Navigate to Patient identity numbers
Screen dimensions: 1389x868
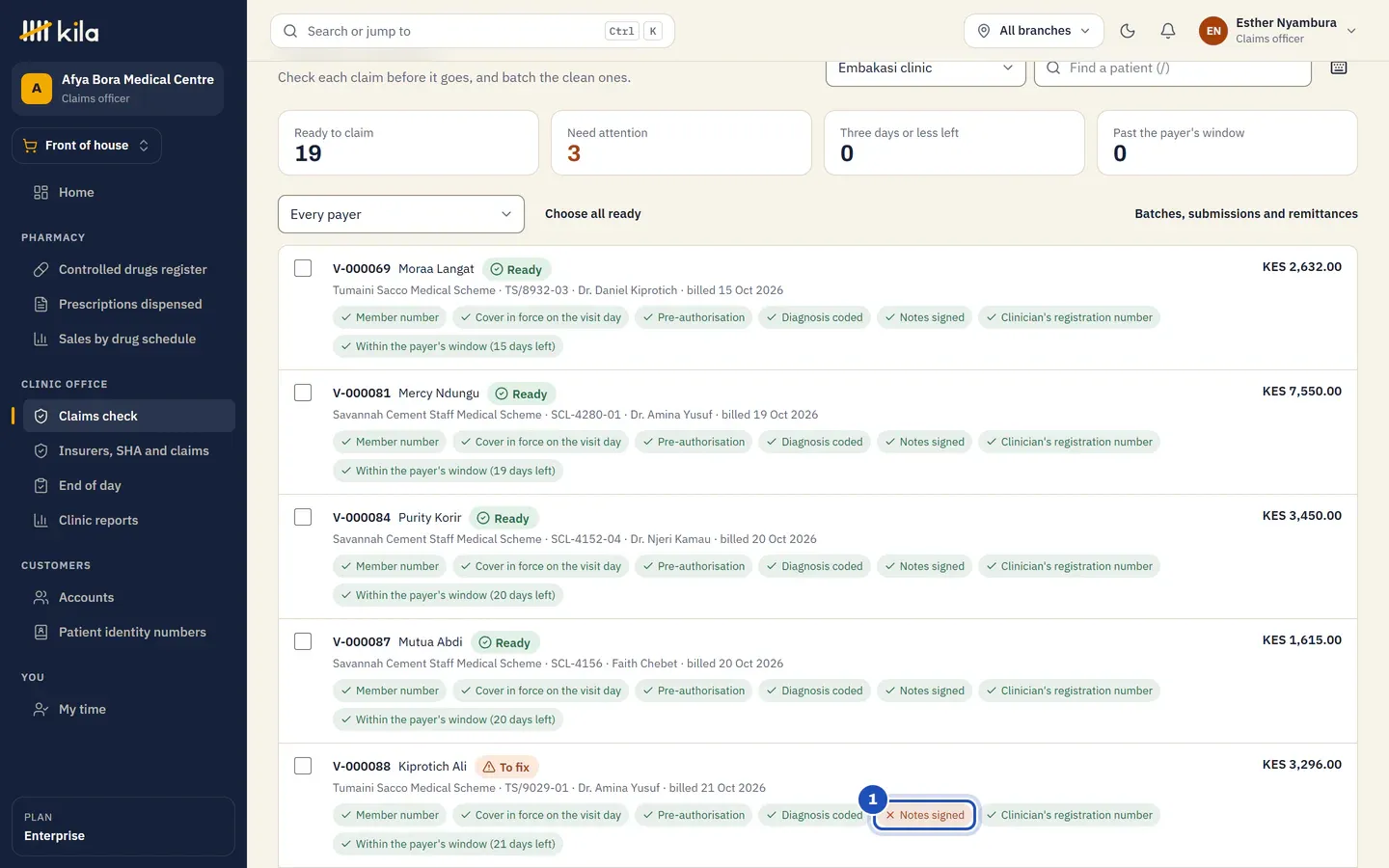129,632
